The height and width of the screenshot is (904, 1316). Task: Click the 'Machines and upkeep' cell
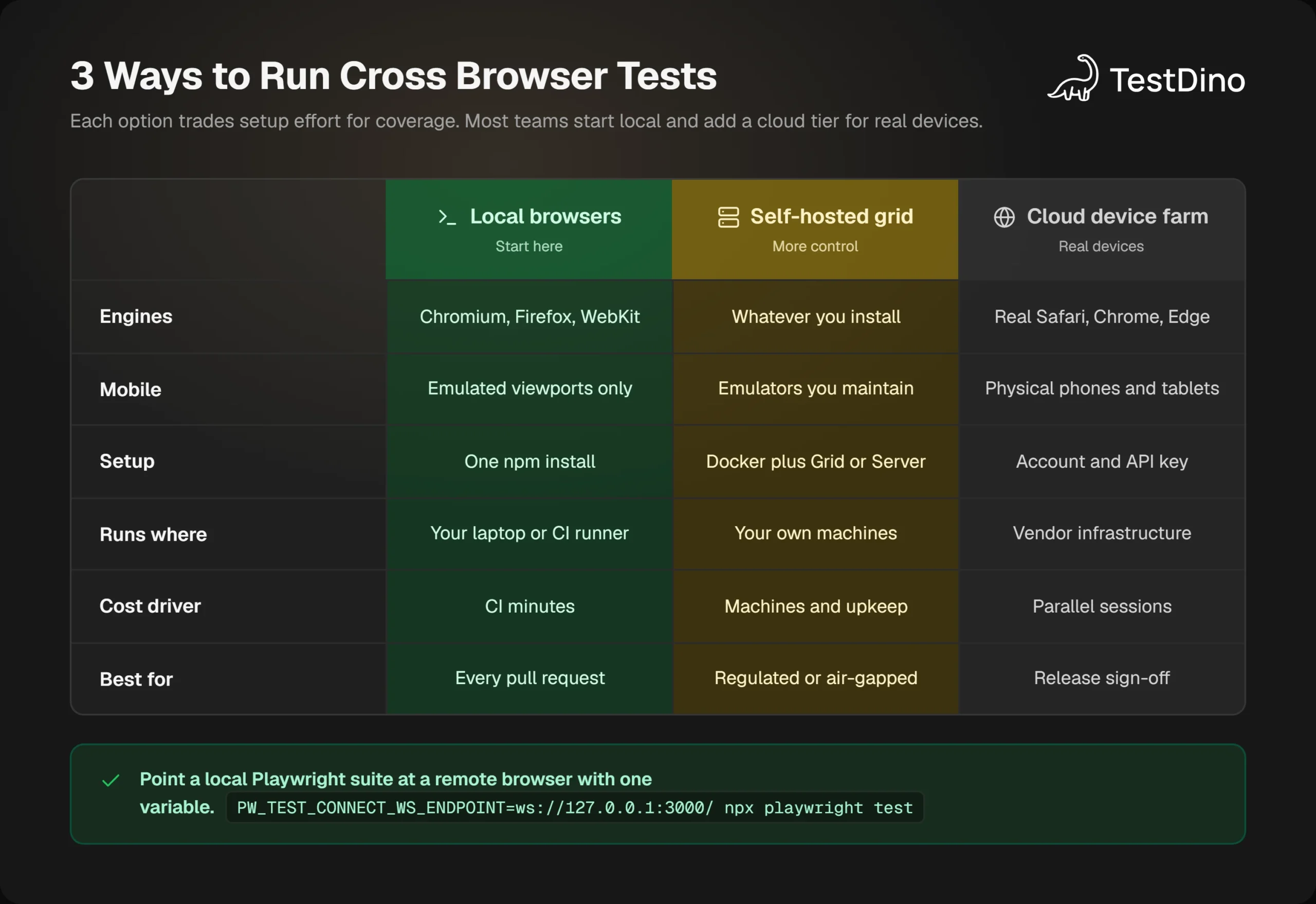click(816, 606)
